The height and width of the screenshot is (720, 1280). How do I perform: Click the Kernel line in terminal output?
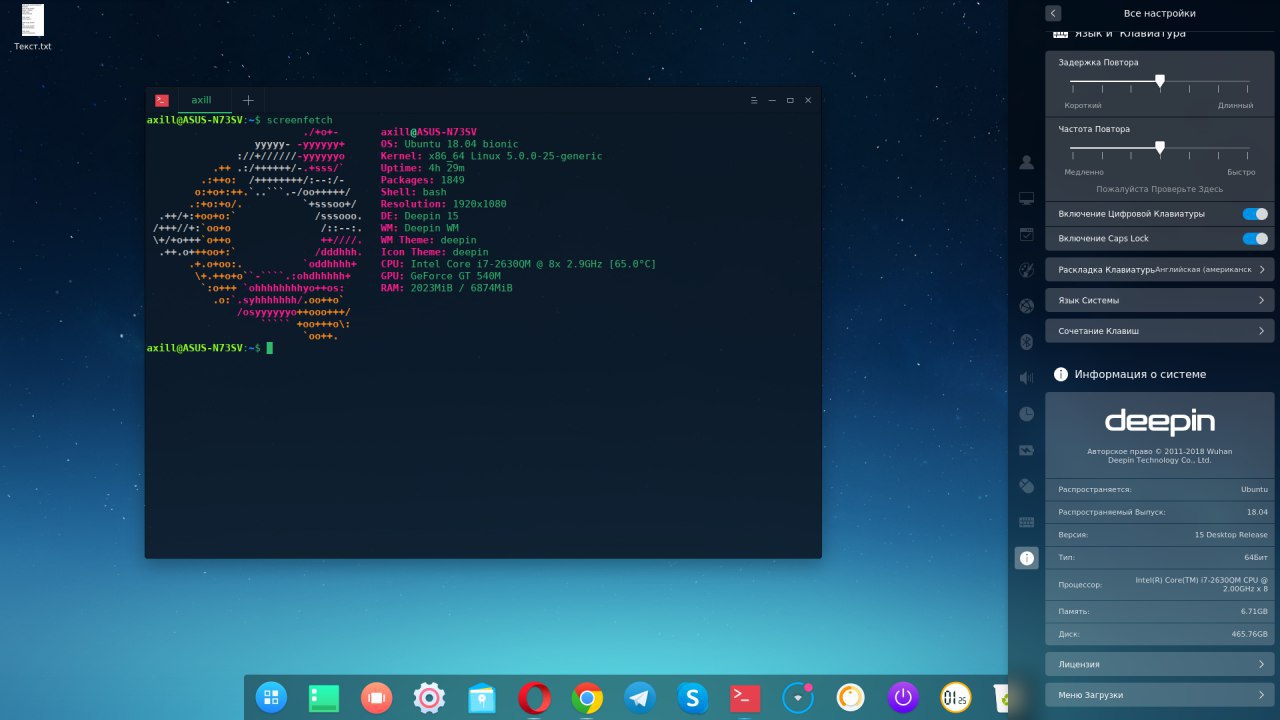pos(492,156)
